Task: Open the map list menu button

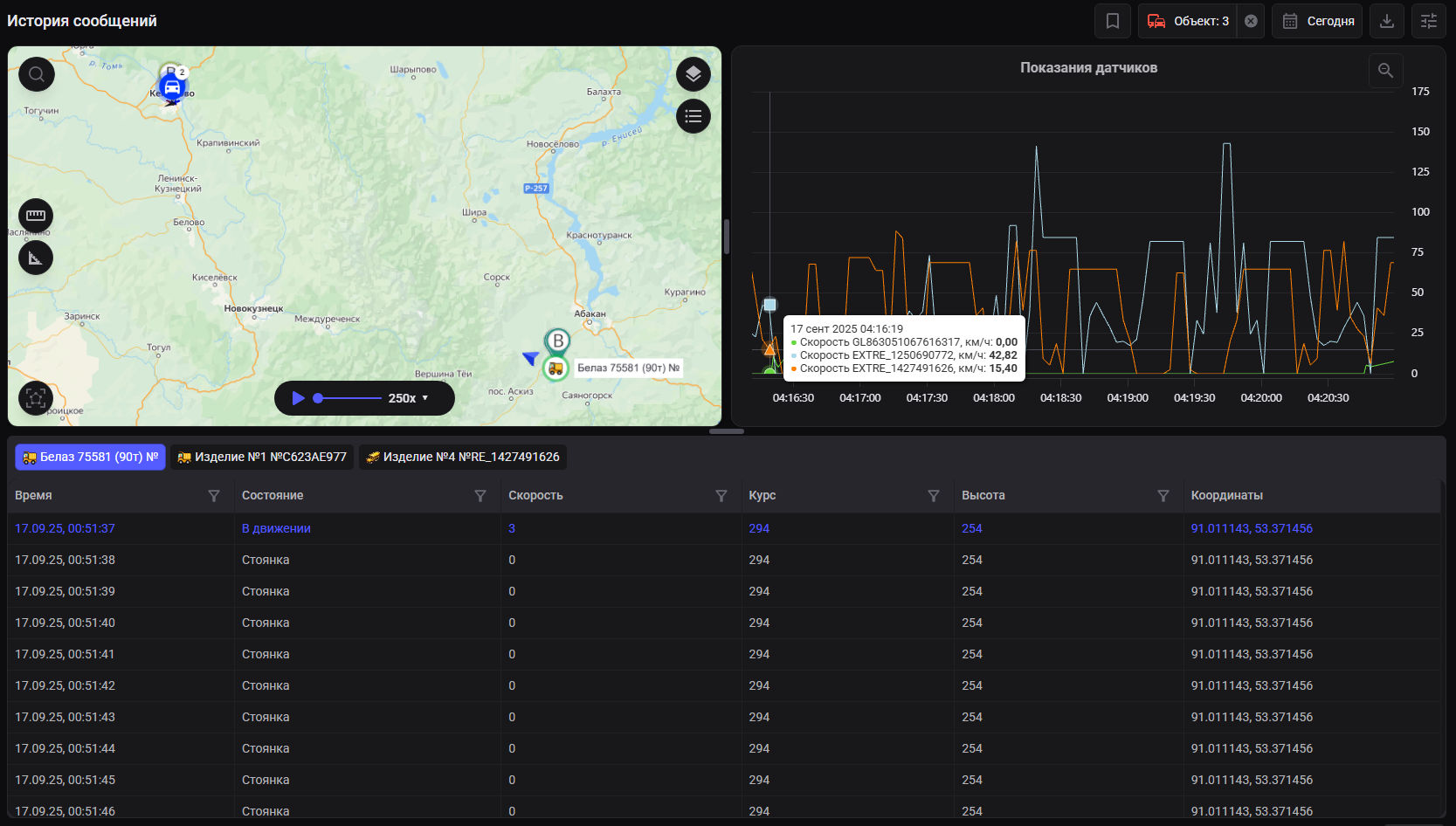Action: [693, 116]
